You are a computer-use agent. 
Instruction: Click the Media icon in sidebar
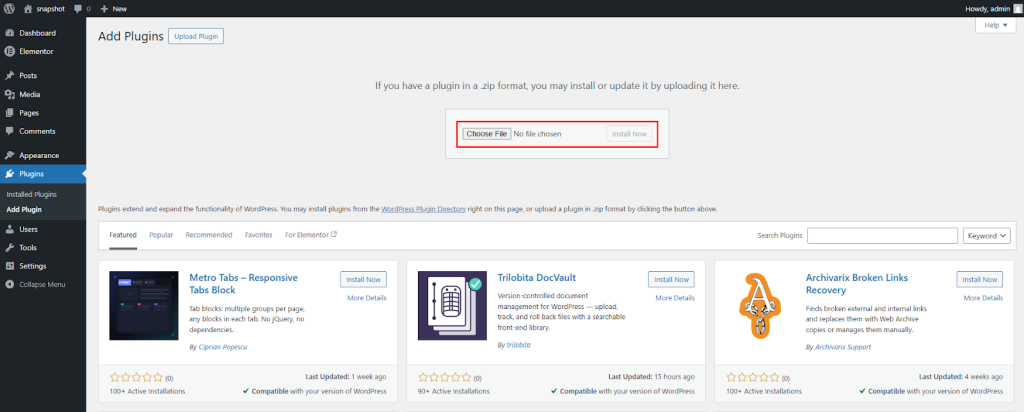(10, 94)
